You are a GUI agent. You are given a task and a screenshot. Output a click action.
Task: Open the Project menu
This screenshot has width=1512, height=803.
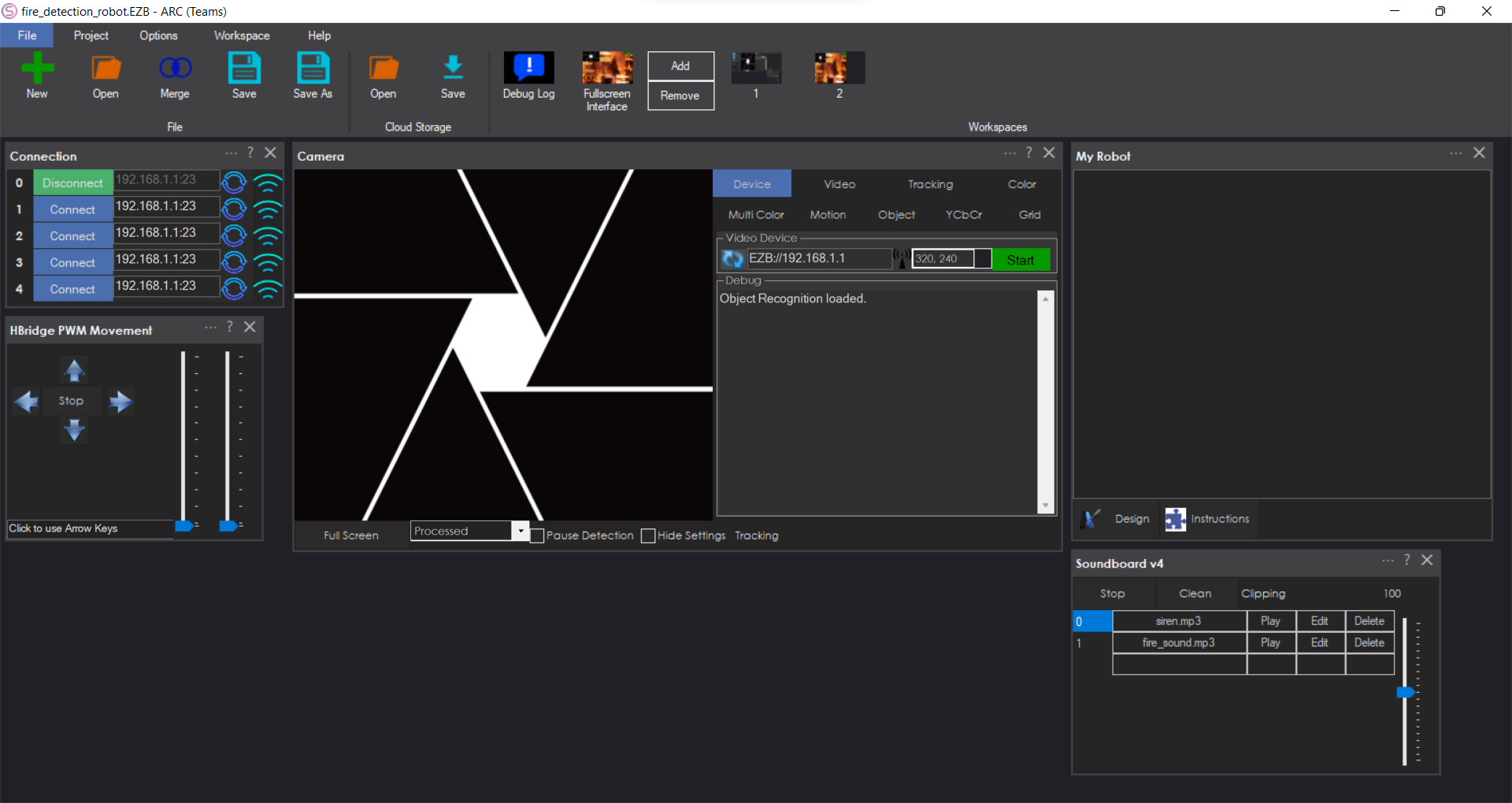click(x=91, y=35)
